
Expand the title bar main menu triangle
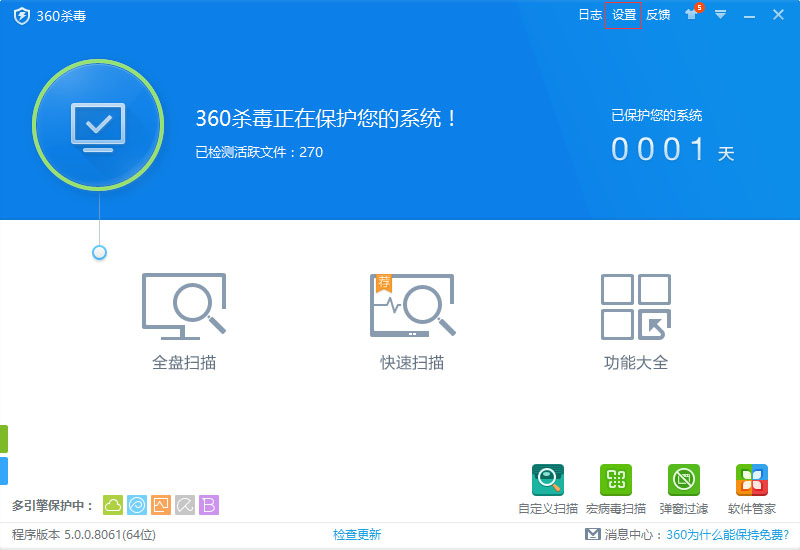720,14
